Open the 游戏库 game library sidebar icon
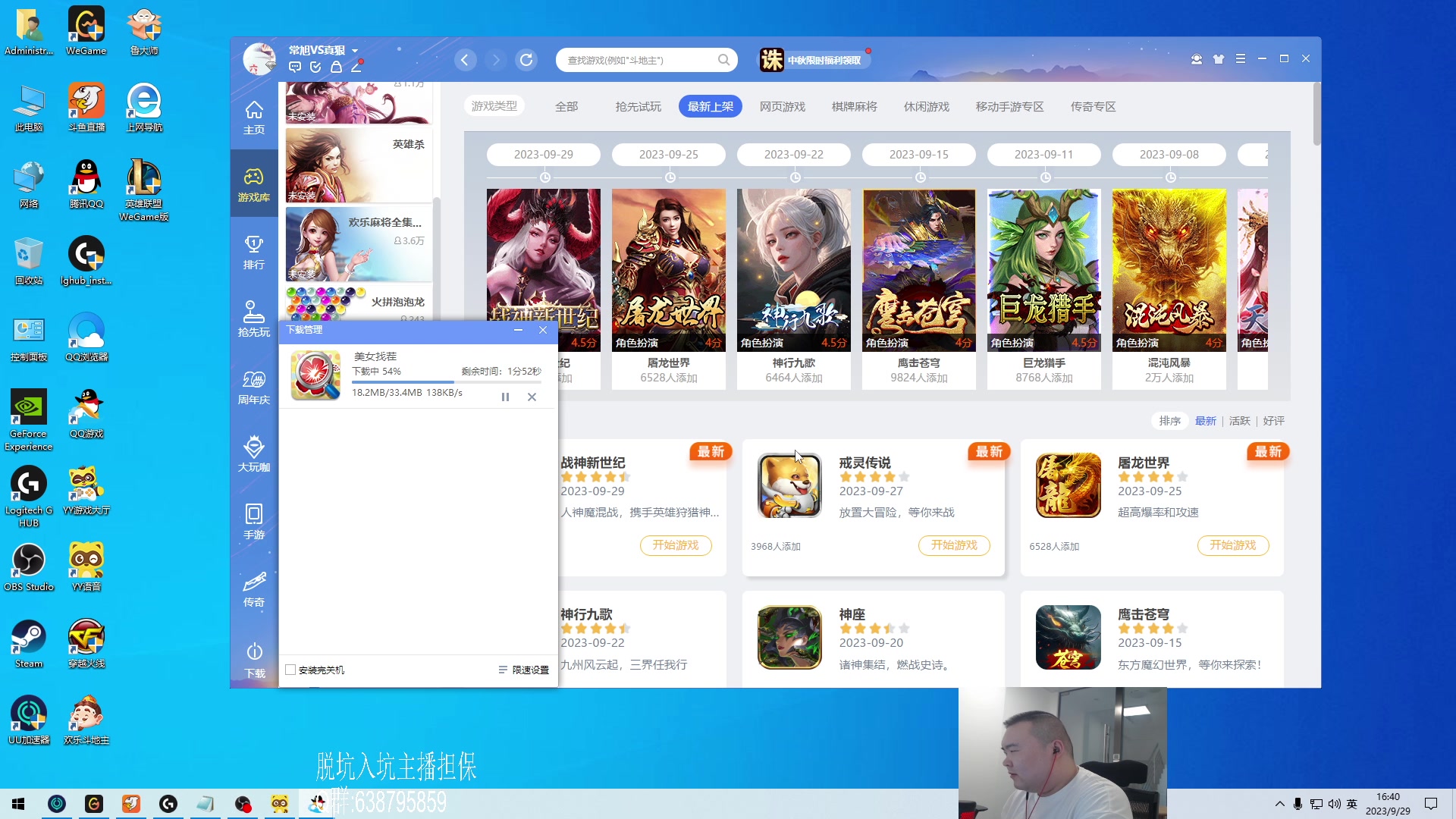This screenshot has width=1456, height=819. [254, 184]
